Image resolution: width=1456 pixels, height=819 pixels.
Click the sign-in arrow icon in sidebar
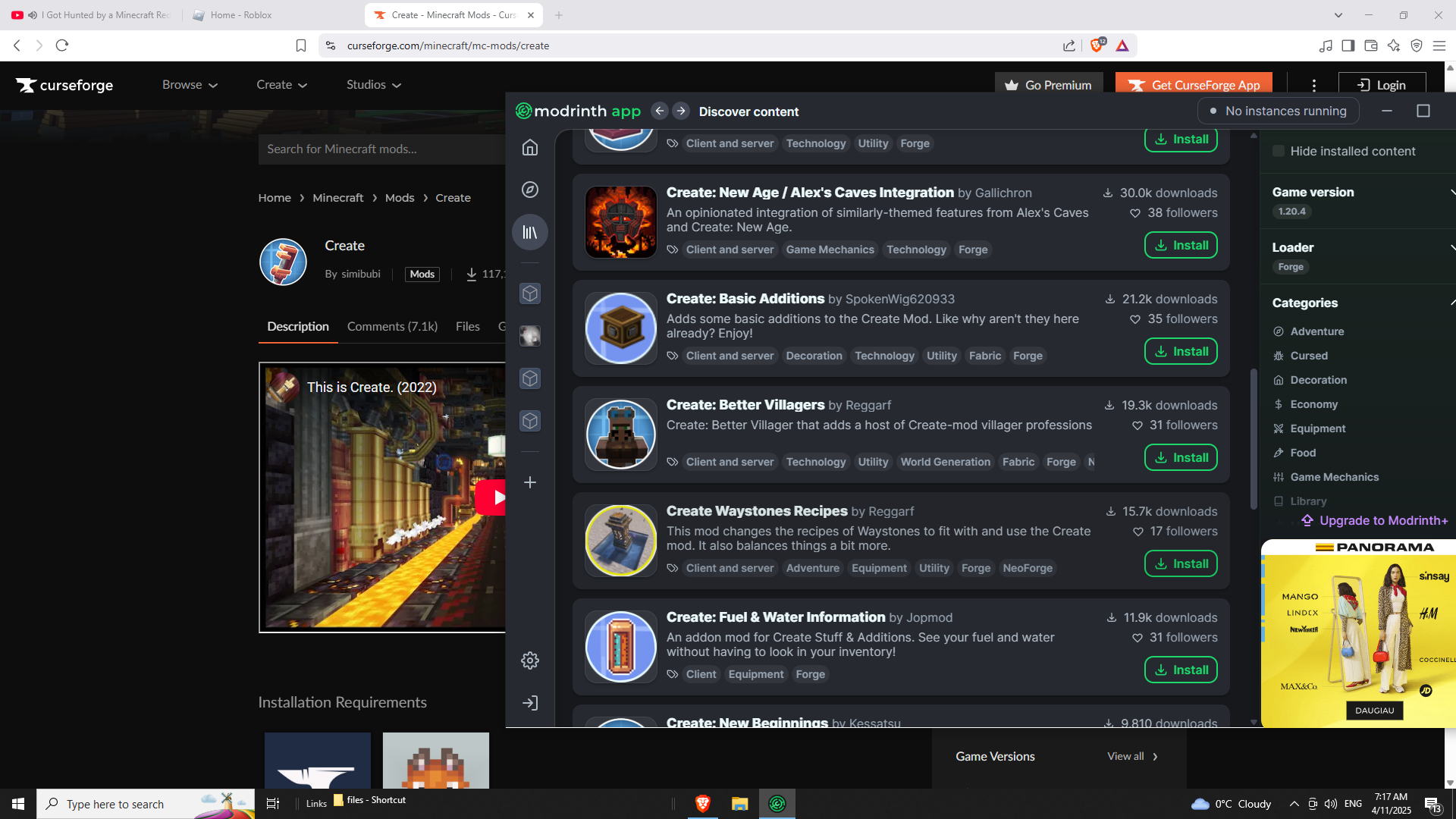[x=530, y=703]
